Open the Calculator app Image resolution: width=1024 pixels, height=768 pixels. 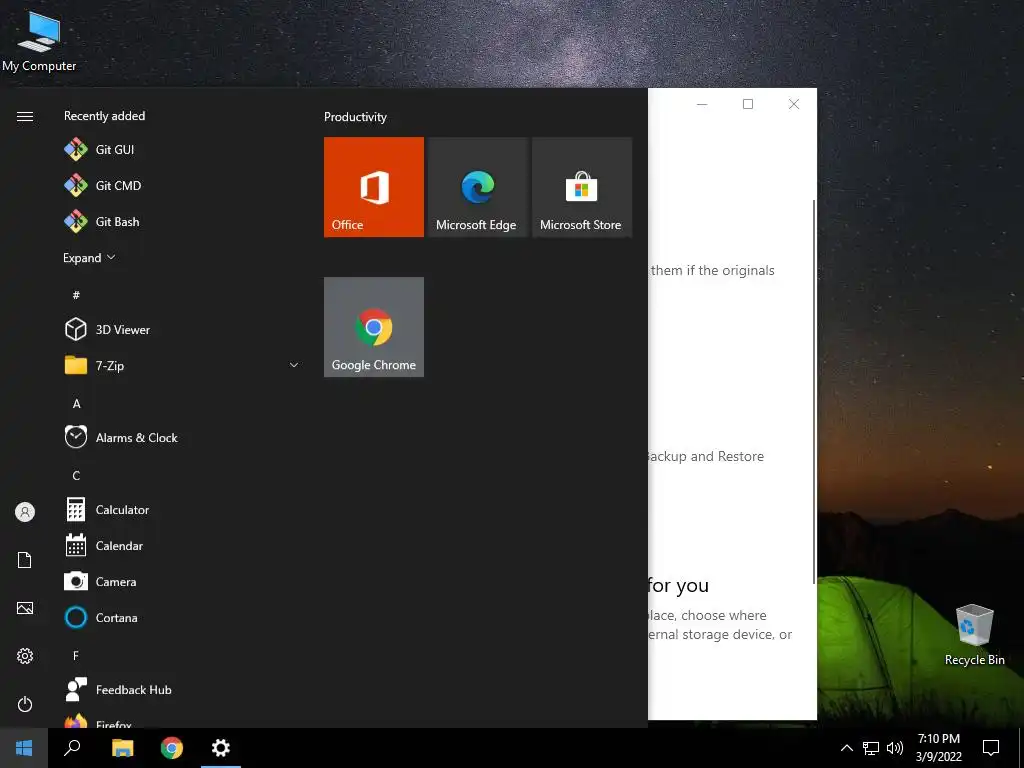tap(182, 509)
